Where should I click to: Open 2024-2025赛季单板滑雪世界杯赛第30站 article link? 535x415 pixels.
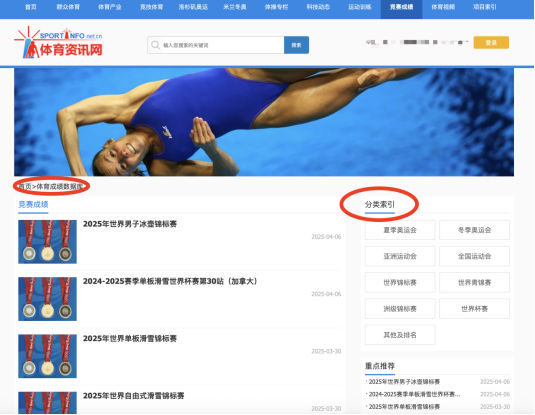pos(170,281)
